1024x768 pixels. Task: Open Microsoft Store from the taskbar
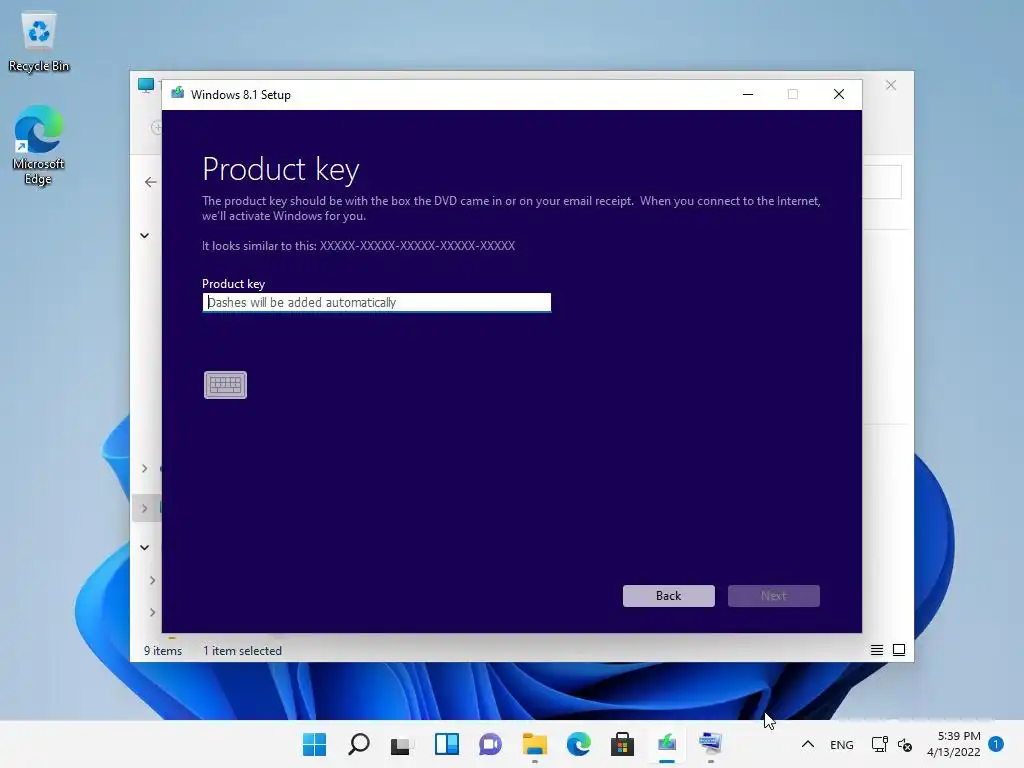622,744
